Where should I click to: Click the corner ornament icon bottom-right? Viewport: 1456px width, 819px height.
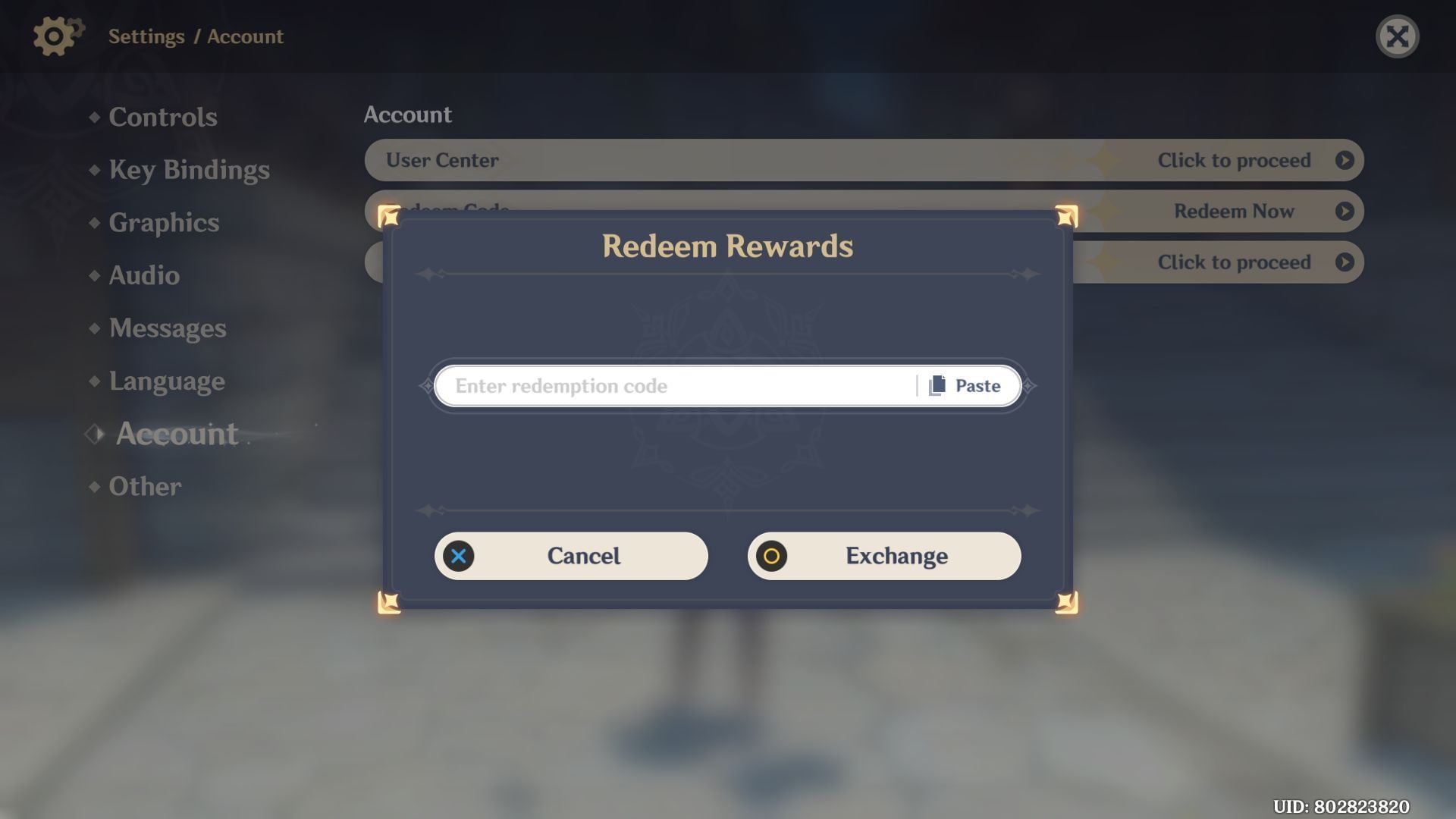pyautogui.click(x=1066, y=601)
